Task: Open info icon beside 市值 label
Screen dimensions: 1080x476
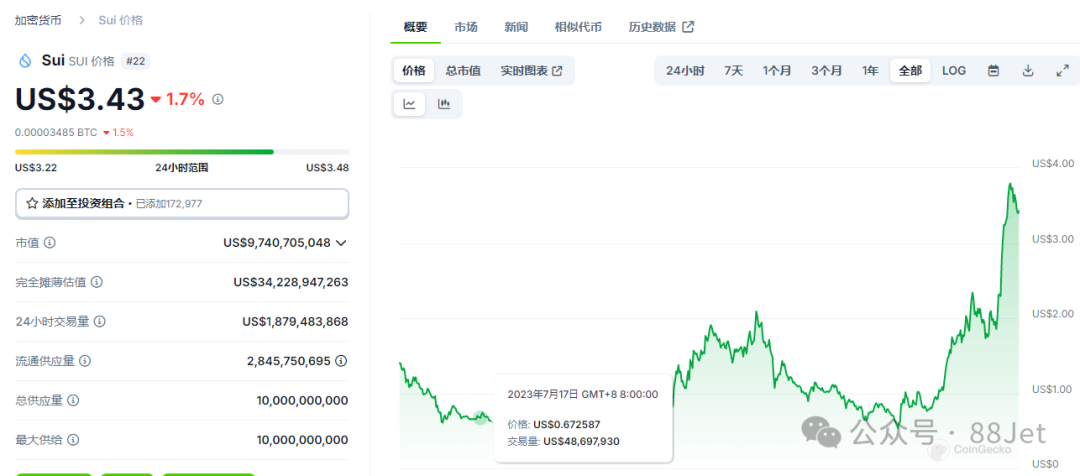Action: [50, 242]
